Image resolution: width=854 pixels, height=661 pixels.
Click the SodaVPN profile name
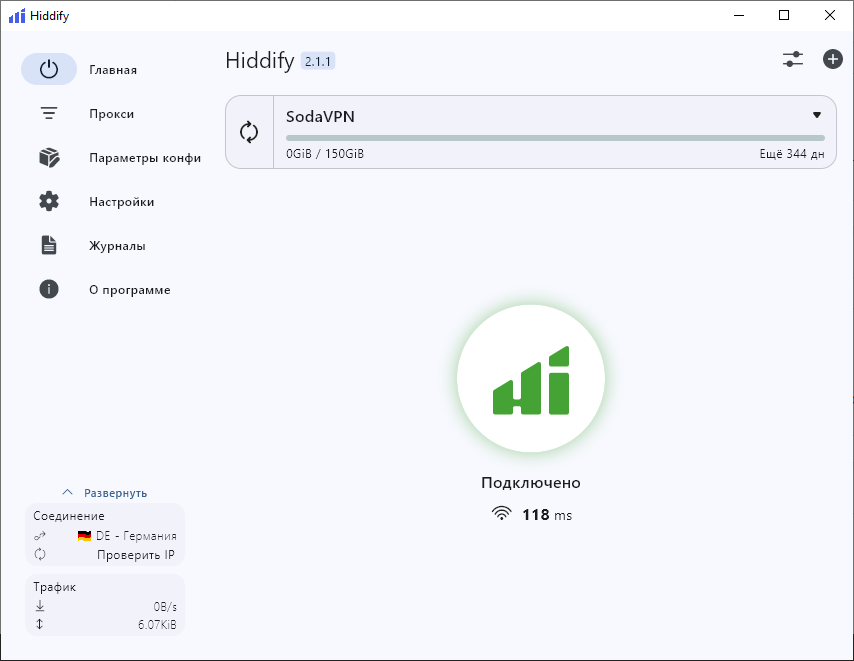pyautogui.click(x=320, y=117)
